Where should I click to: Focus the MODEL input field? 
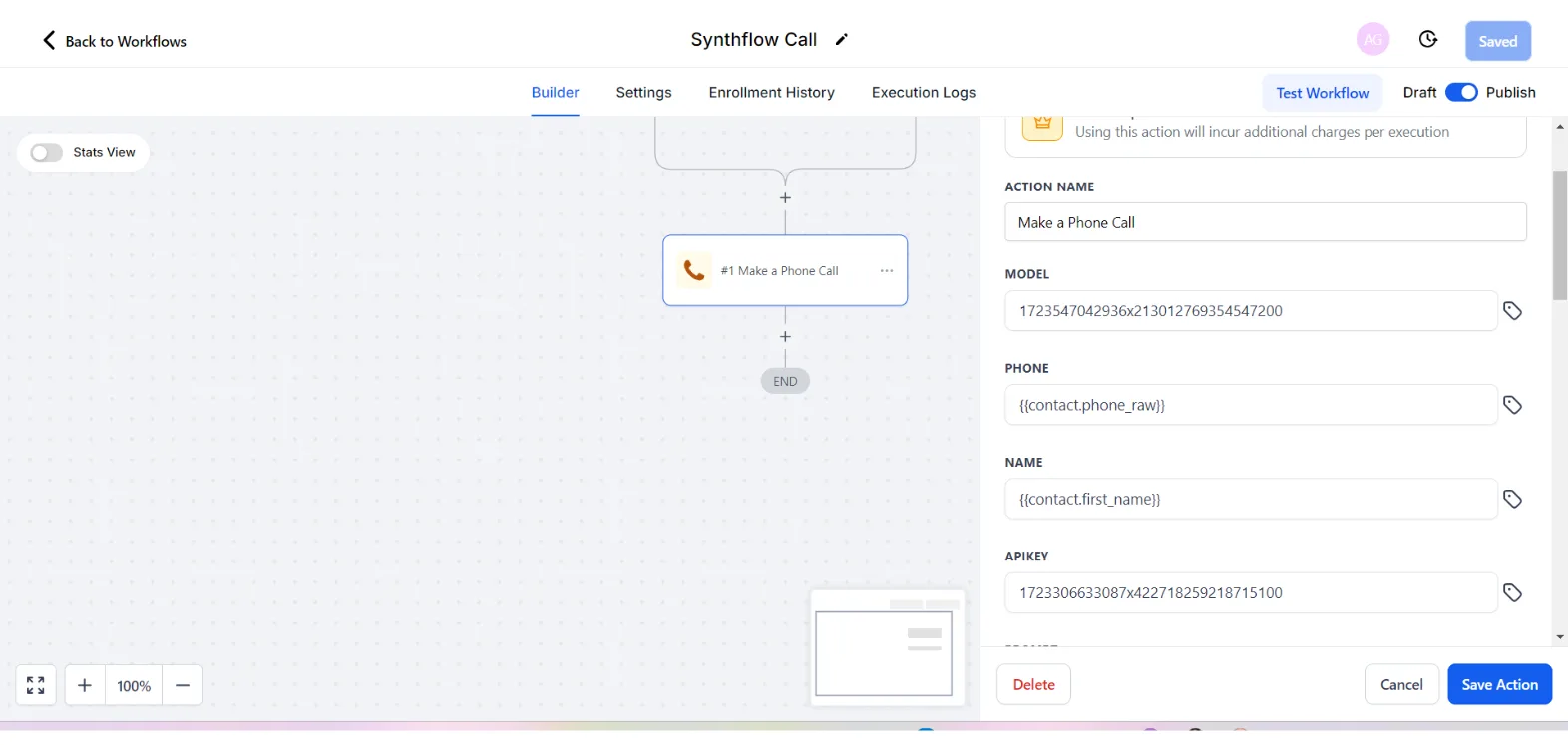click(1251, 311)
